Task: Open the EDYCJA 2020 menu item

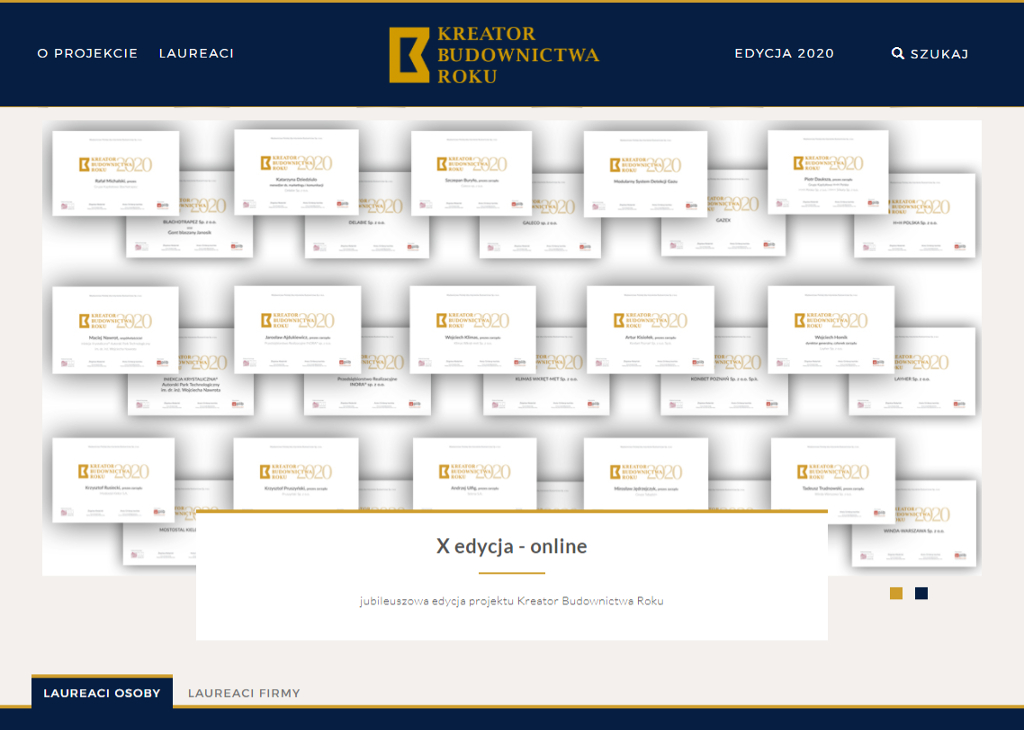Action: [x=784, y=54]
